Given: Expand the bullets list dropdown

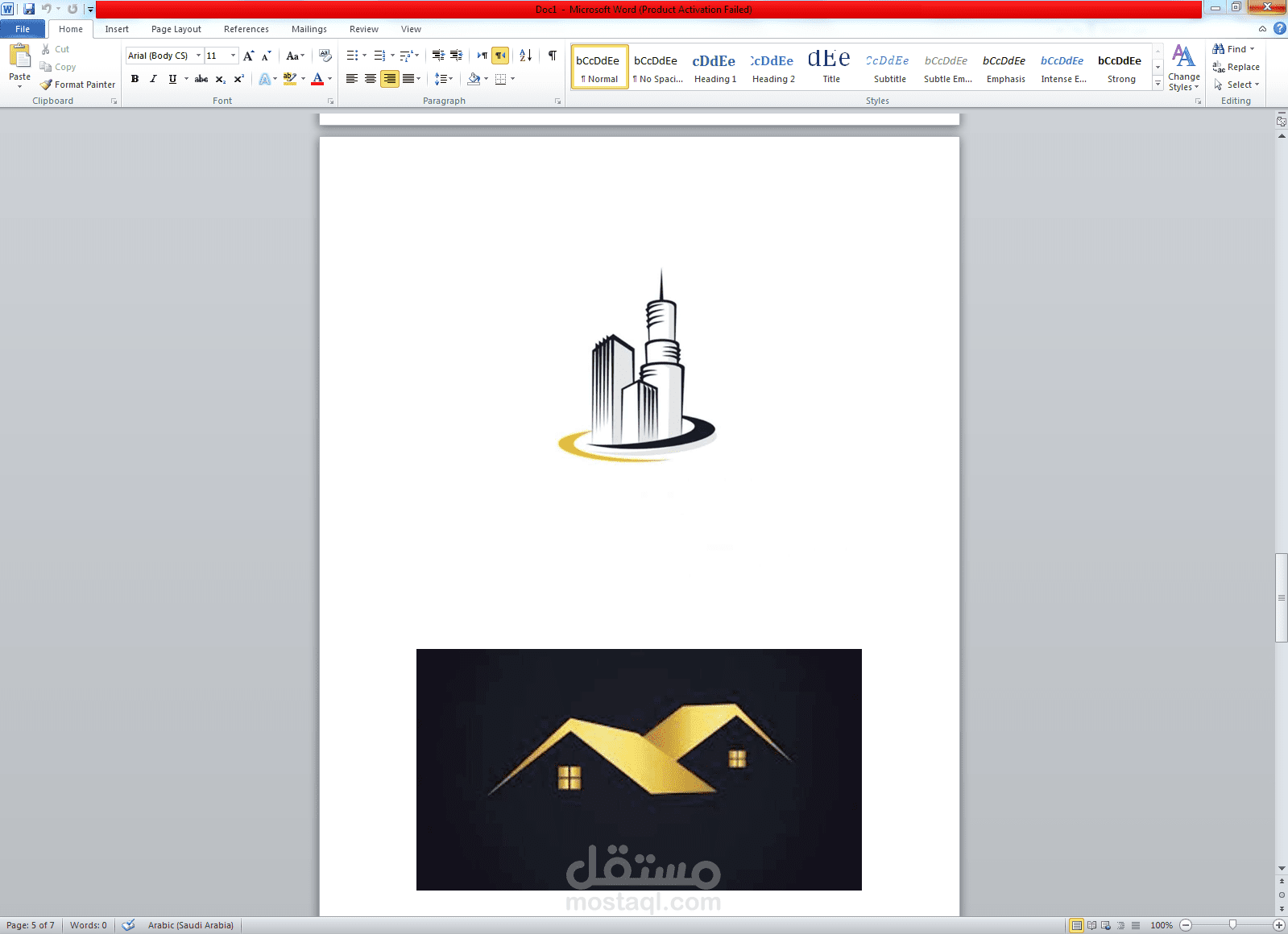Looking at the screenshot, I should click(x=364, y=56).
